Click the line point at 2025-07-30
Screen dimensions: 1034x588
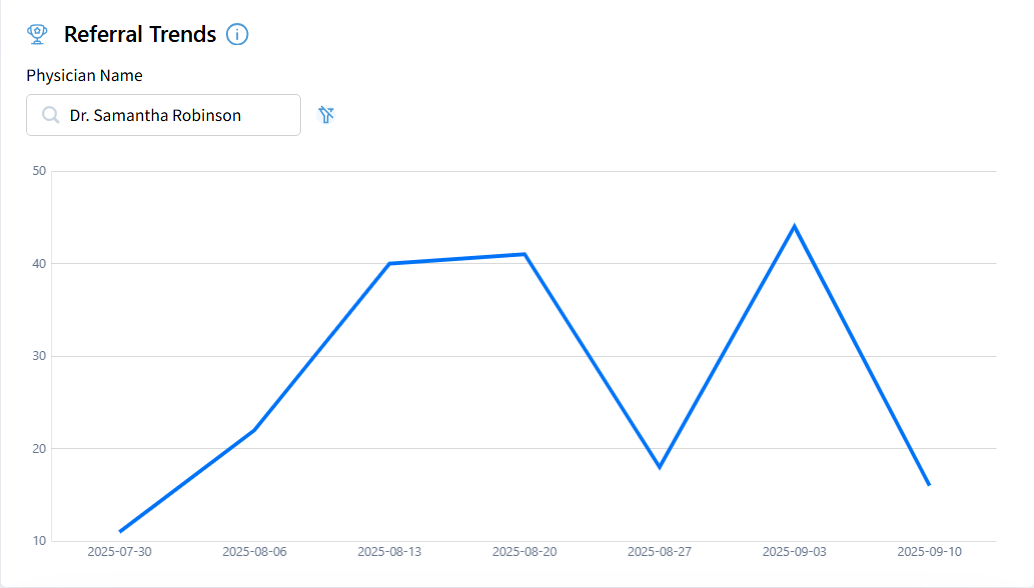(120, 531)
